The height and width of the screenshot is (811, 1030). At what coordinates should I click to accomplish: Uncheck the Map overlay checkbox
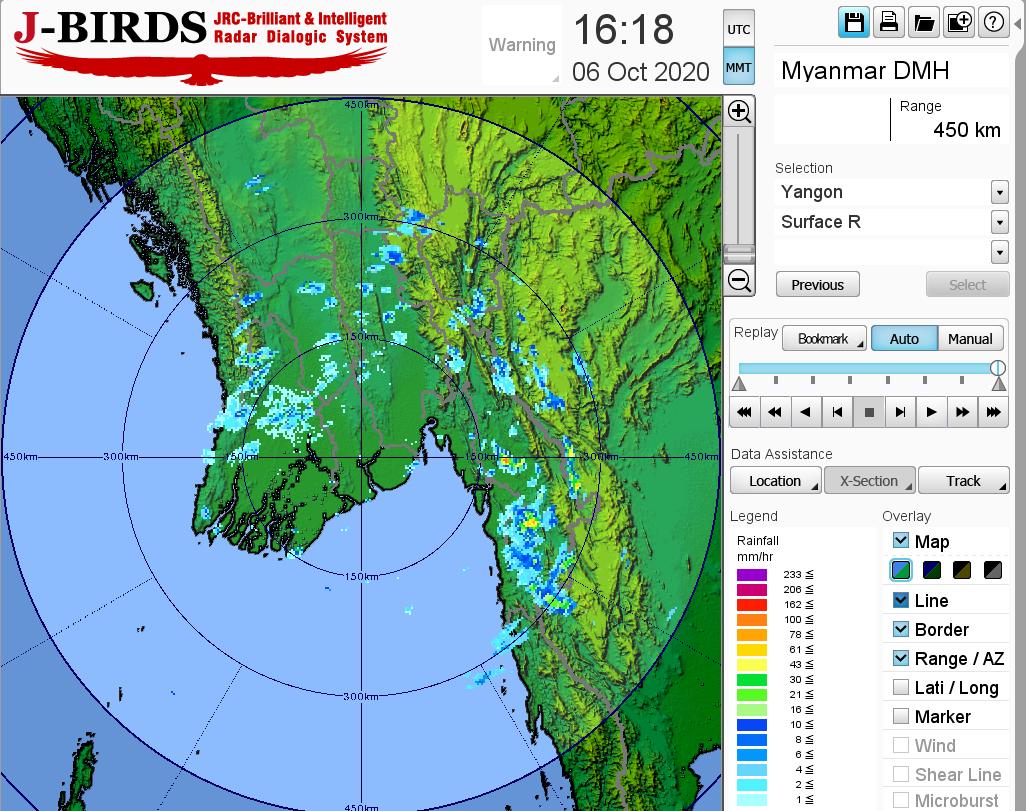[901, 541]
